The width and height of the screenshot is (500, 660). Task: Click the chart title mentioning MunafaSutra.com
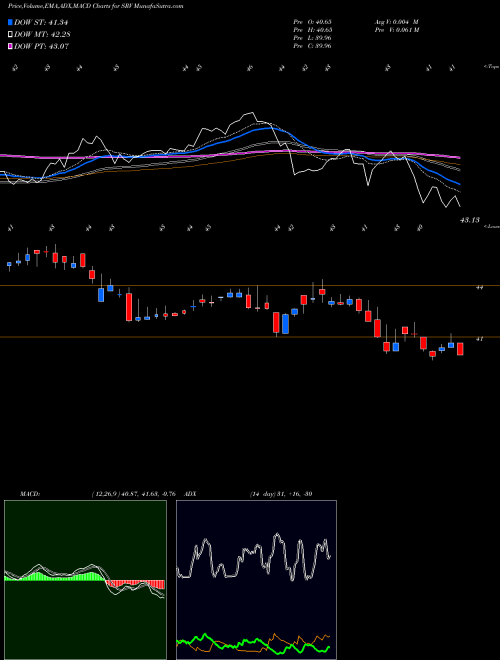(96, 6)
